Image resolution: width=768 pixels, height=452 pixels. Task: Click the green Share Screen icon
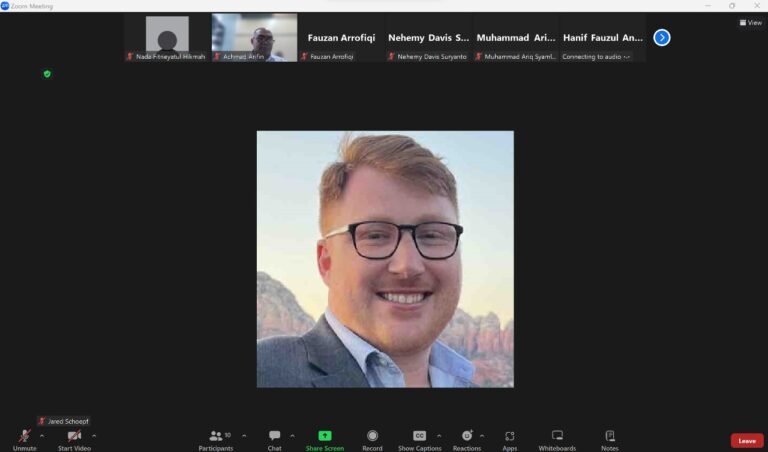325,437
